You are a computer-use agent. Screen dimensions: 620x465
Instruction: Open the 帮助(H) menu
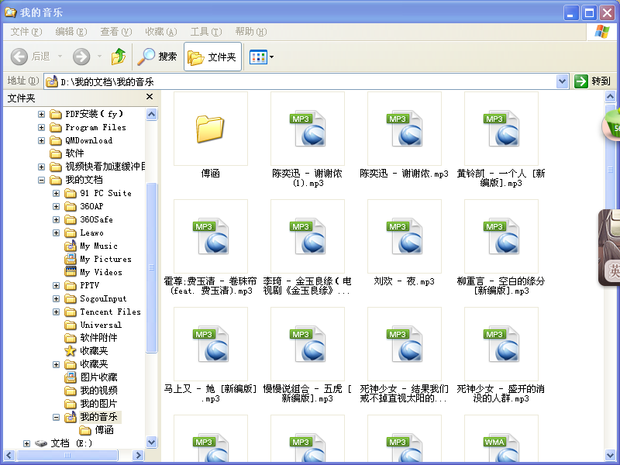251,32
